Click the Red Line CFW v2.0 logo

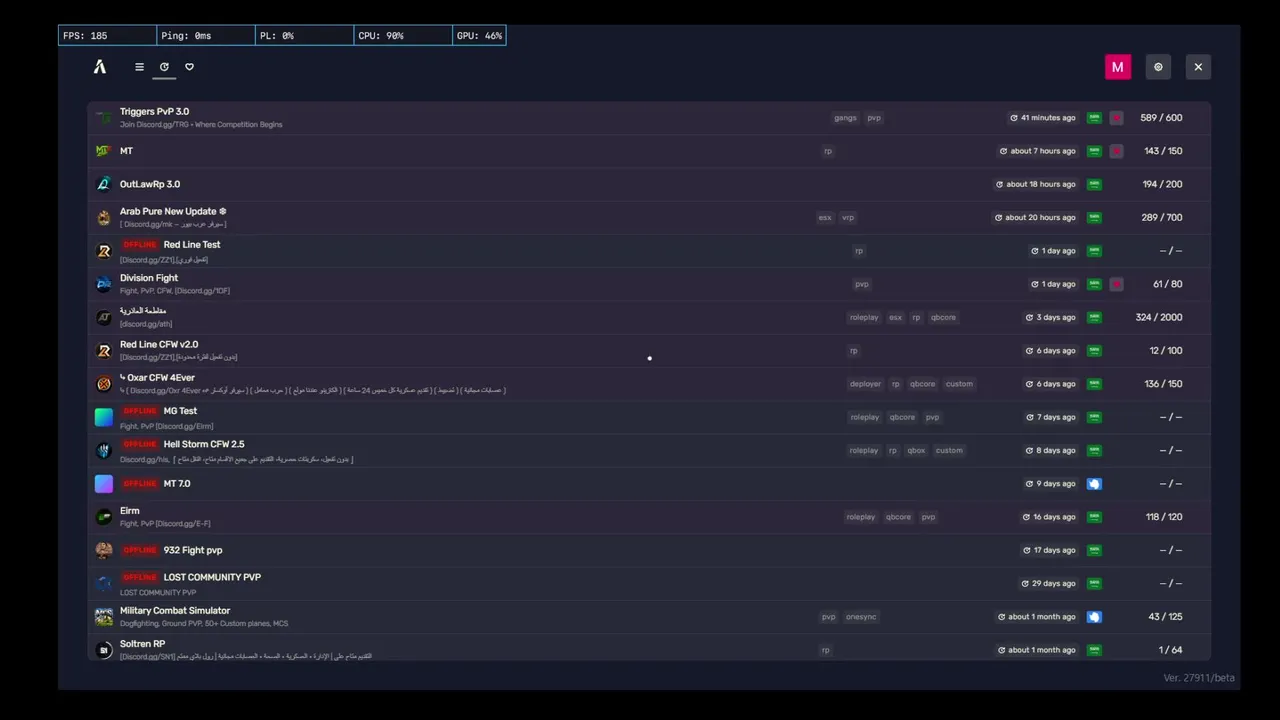(x=104, y=351)
